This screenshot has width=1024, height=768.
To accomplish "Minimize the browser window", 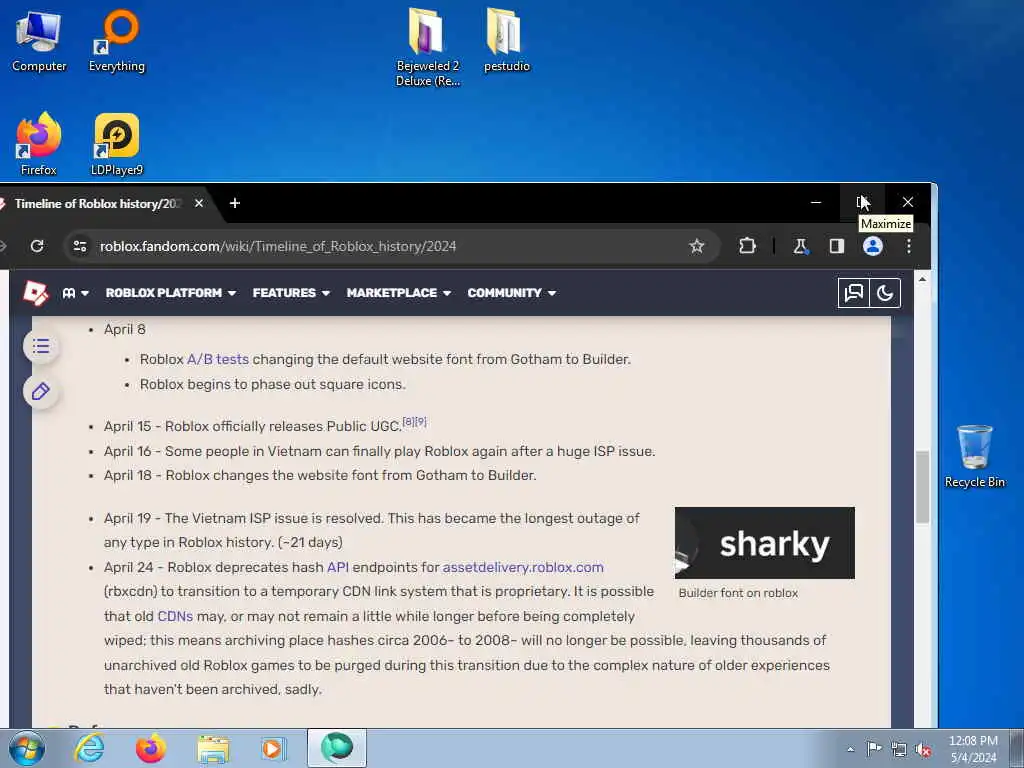I will [x=816, y=202].
